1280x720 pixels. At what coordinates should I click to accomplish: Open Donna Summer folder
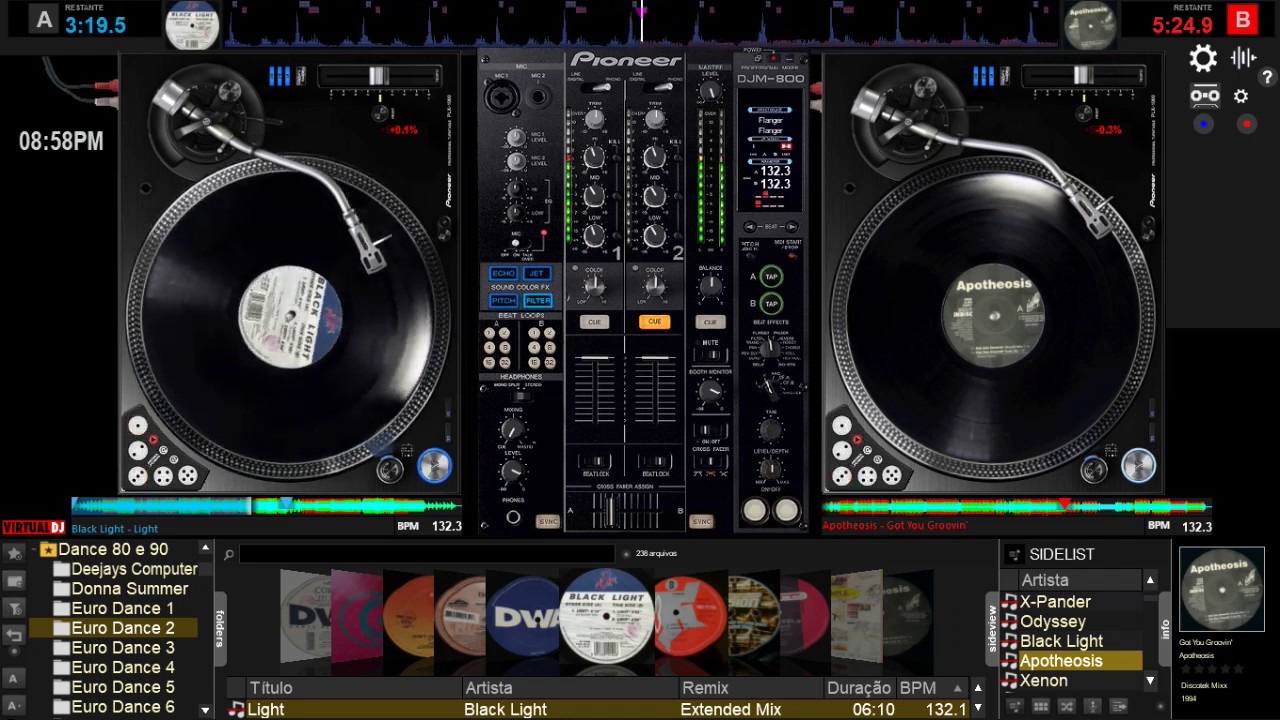pos(130,588)
